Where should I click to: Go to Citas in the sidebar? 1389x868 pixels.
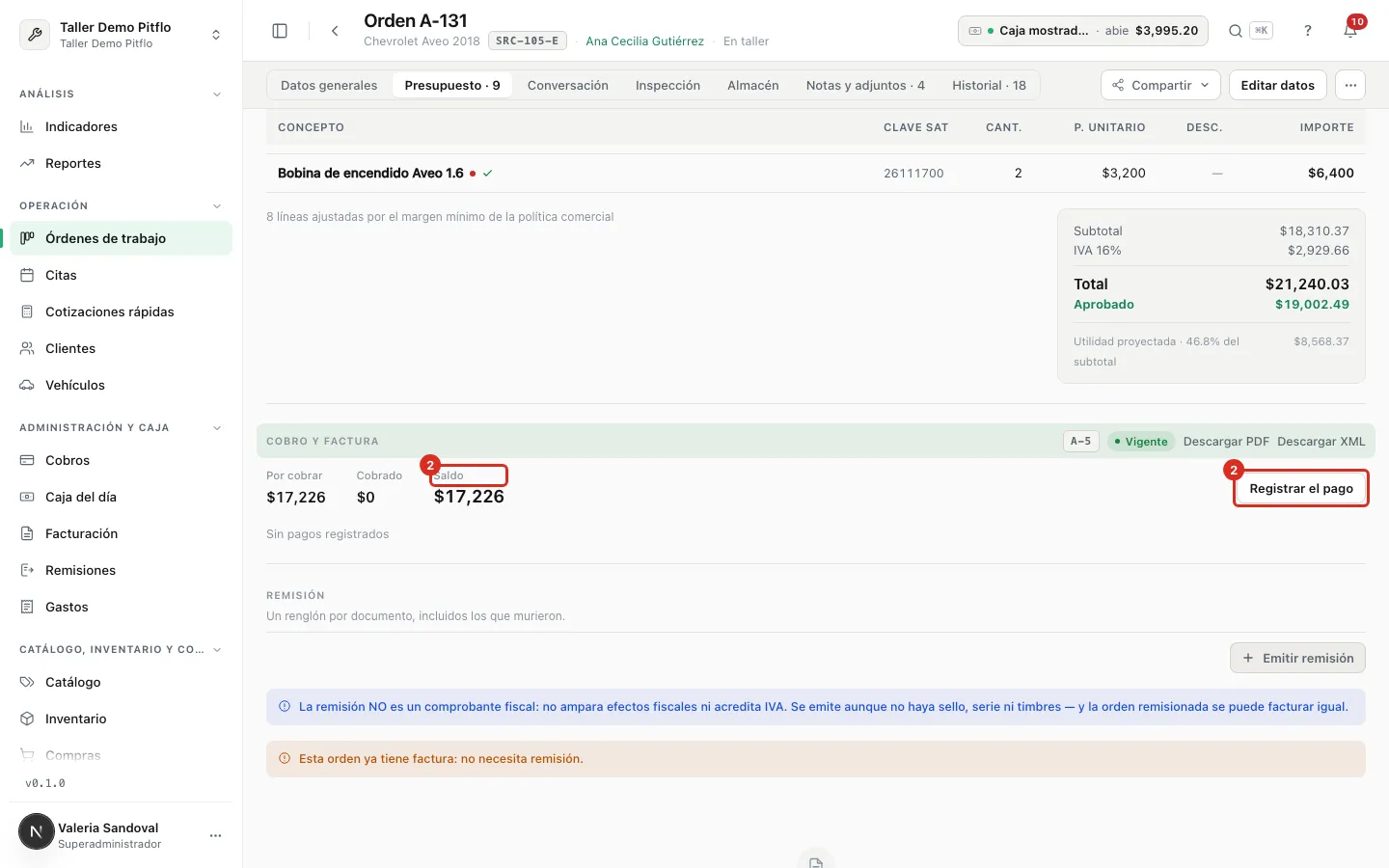tap(121, 275)
